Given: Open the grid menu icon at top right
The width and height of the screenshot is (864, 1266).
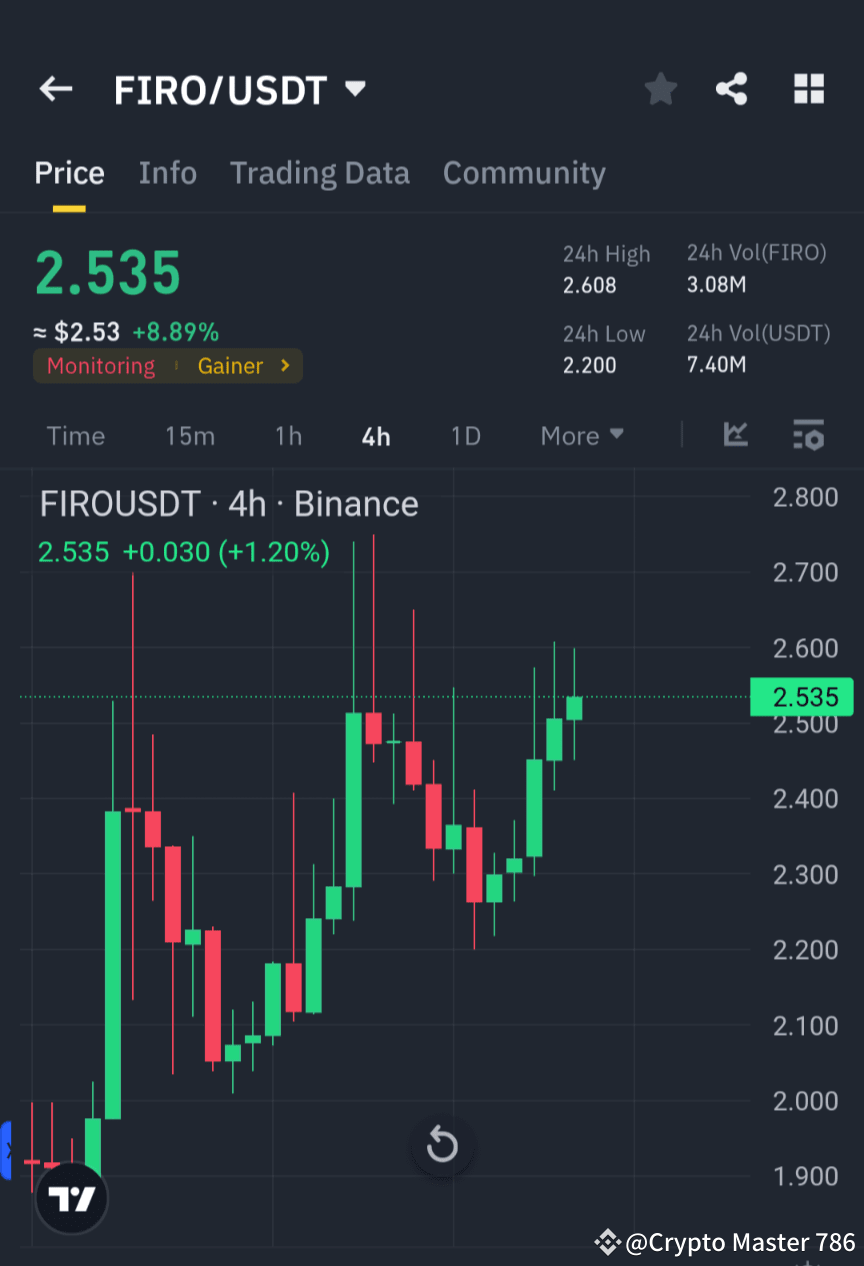Looking at the screenshot, I should click(808, 89).
